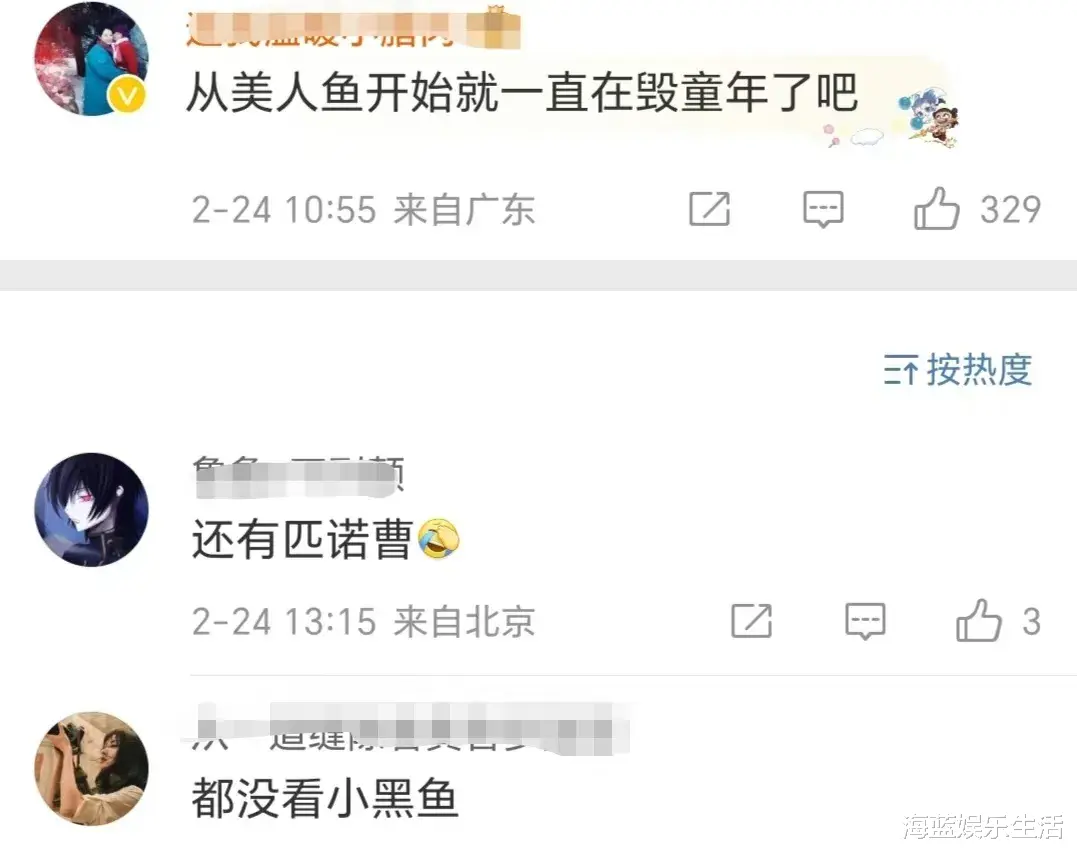Image resolution: width=1077 pixels, height=857 pixels.
Task: Select the comment text 从美人鱼开始就一直在毁童年了吧
Action: click(522, 93)
